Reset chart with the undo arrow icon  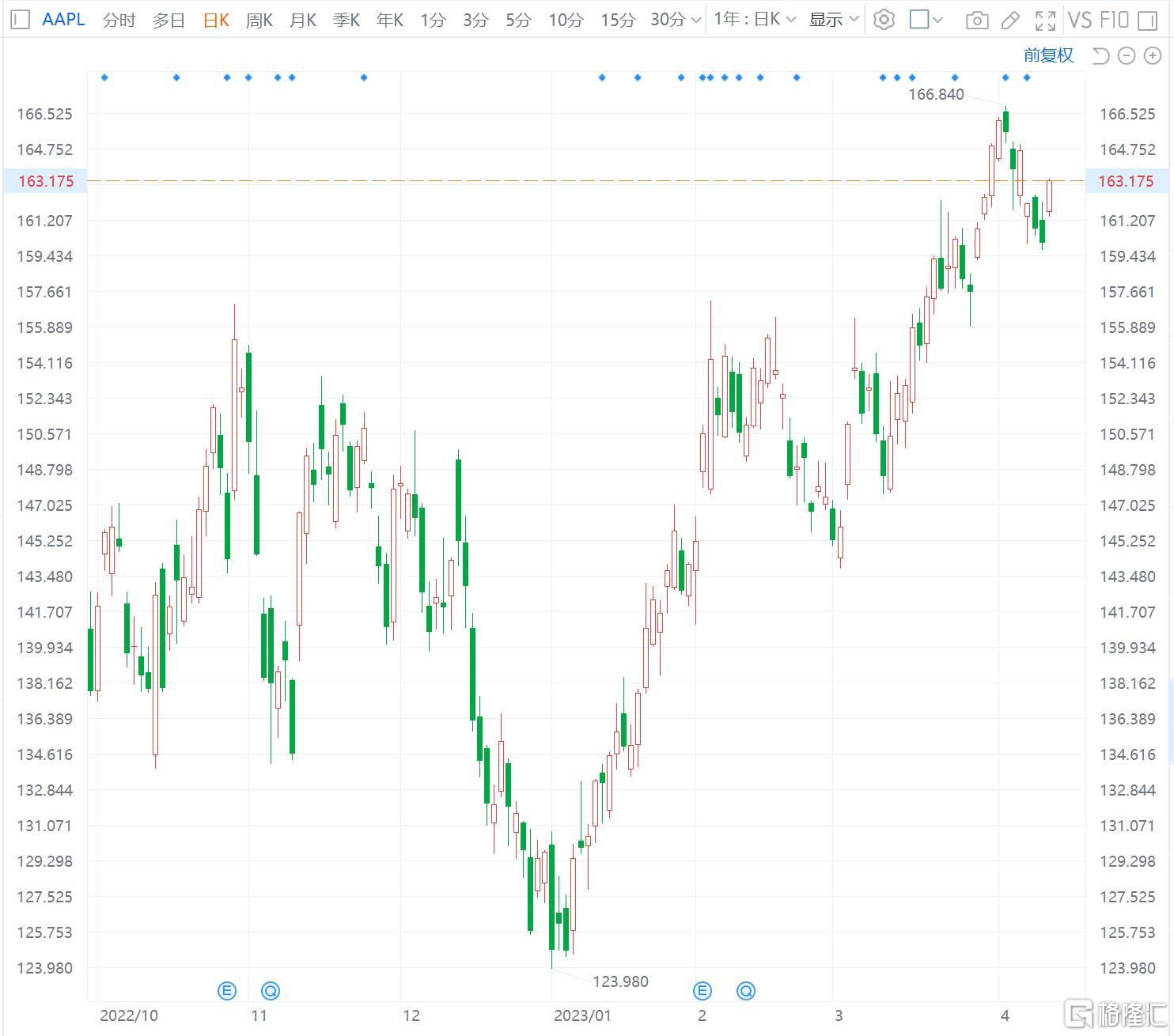coord(1100,55)
